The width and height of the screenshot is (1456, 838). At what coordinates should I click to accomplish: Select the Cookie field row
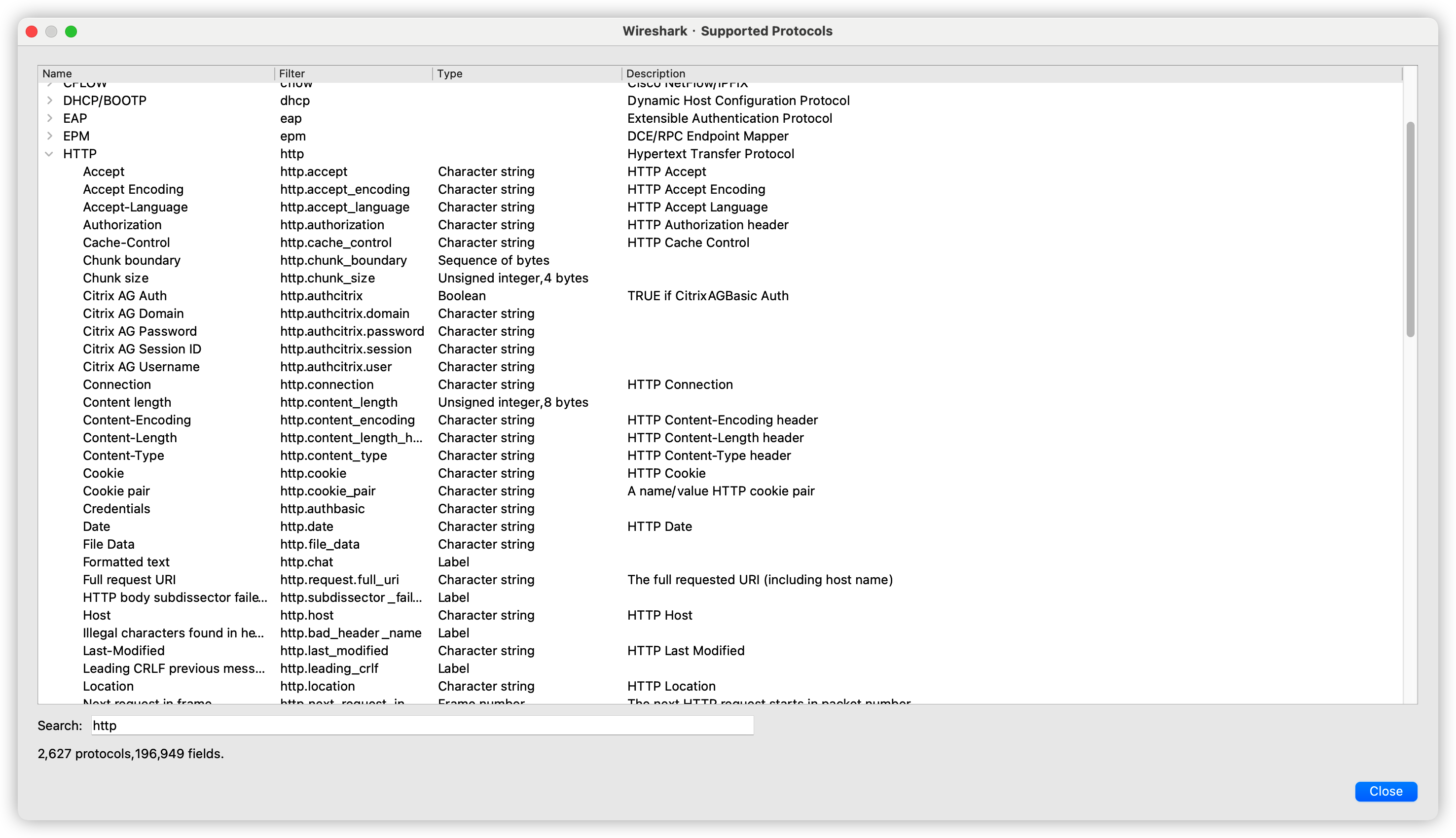point(720,474)
